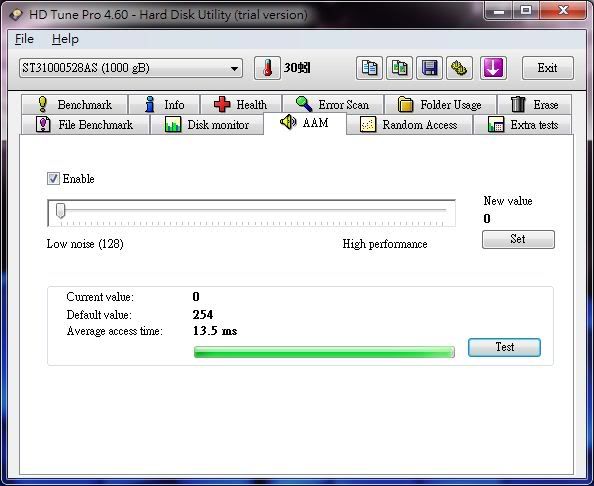Switch to the Benchmark tab
This screenshot has width=594, height=486.
click(x=75, y=104)
